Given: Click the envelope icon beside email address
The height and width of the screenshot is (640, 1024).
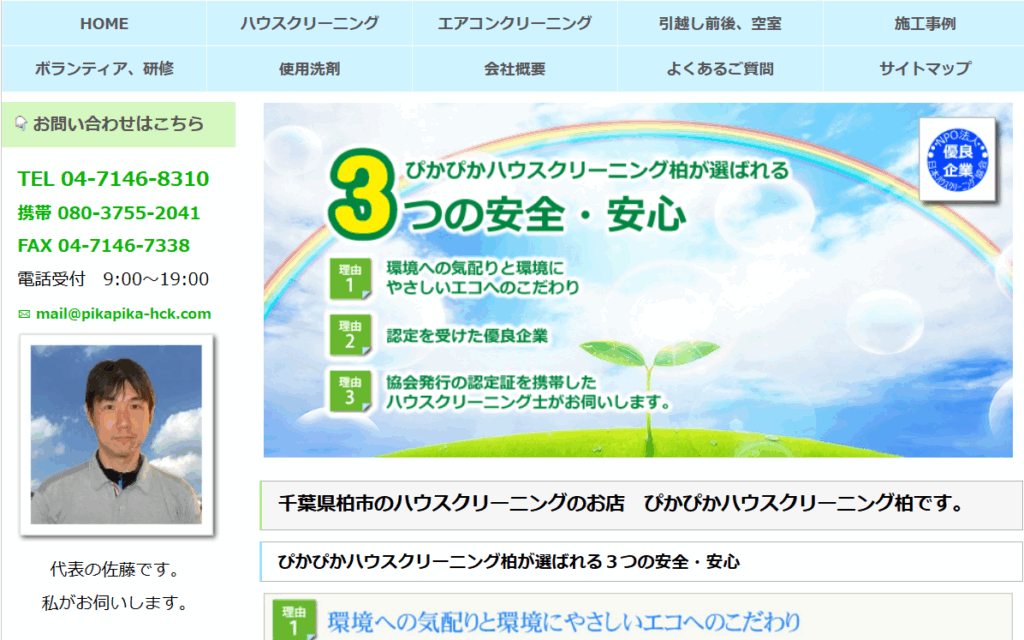Looking at the screenshot, I should (24, 314).
